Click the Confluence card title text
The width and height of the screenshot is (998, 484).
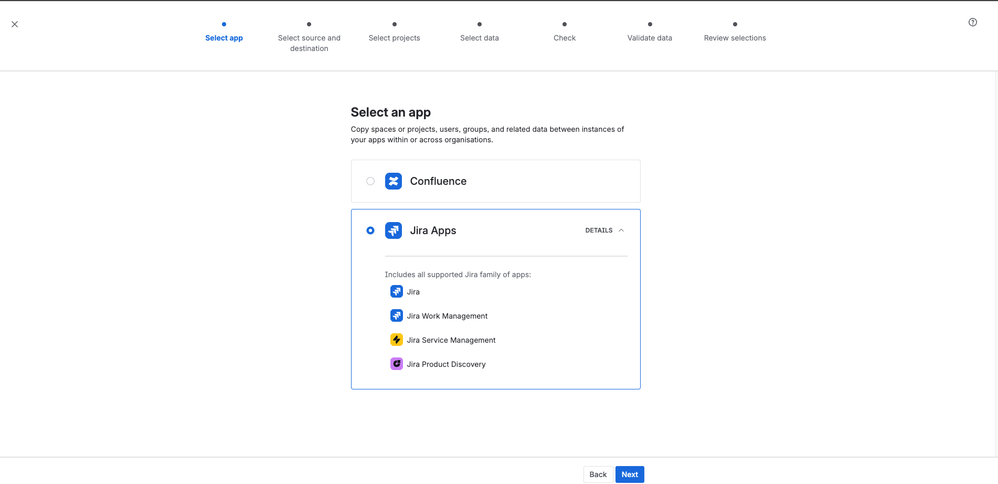(x=438, y=181)
